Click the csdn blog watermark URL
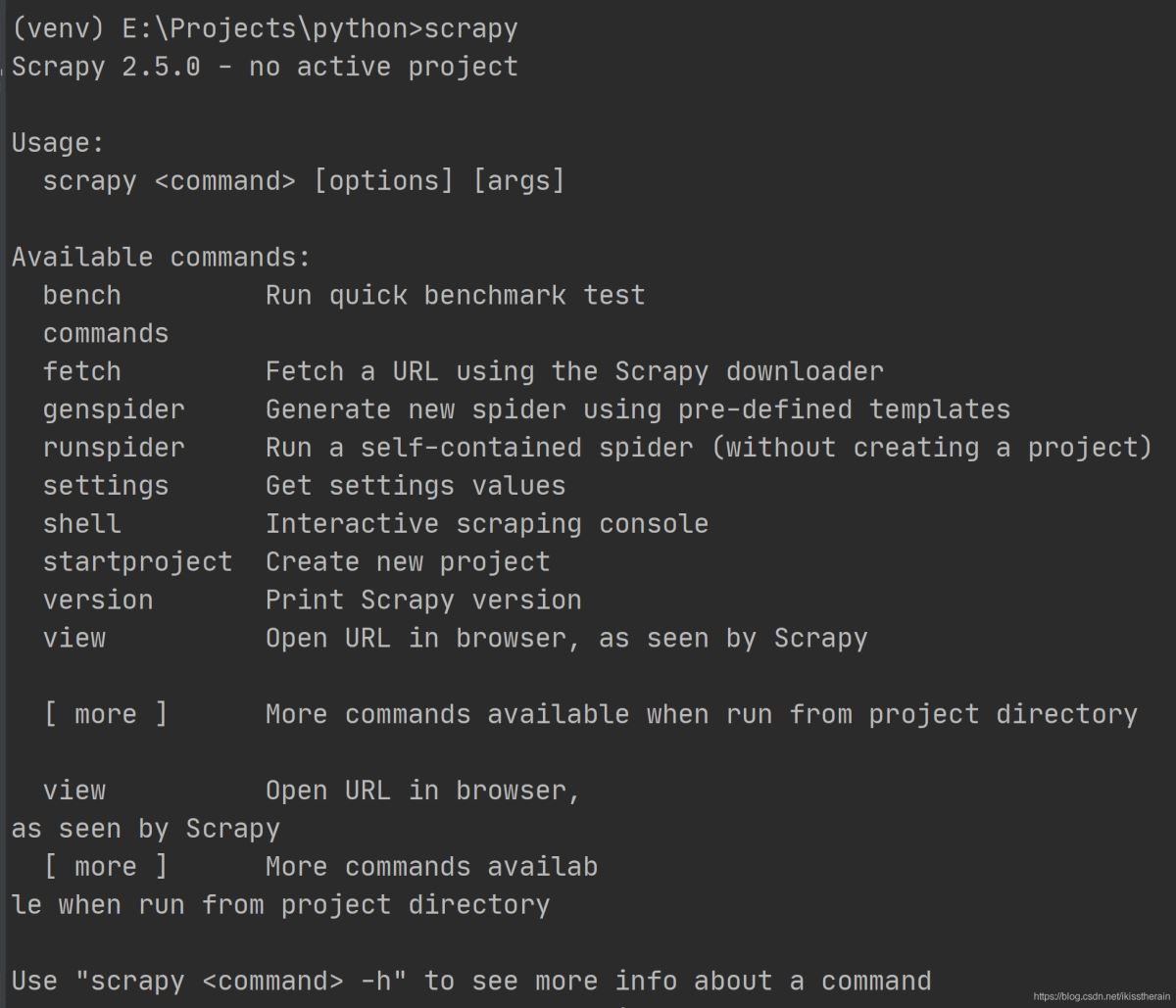Image resolution: width=1176 pixels, height=1008 pixels. [x=1100, y=995]
